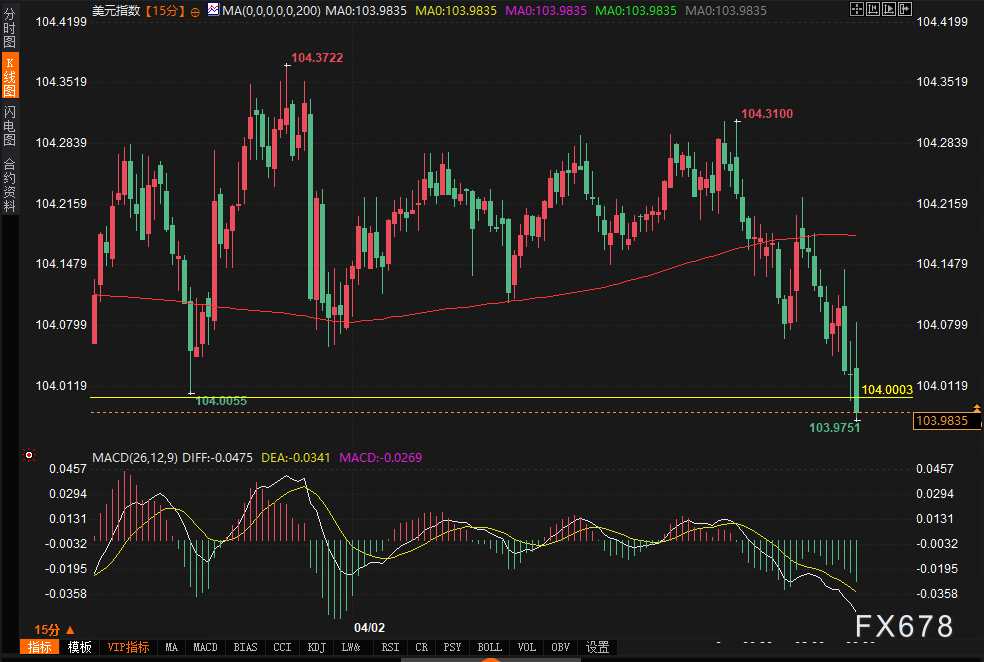984x662 pixels.
Task: Toggle the VIP指标 indicator group
Action: [x=128, y=647]
